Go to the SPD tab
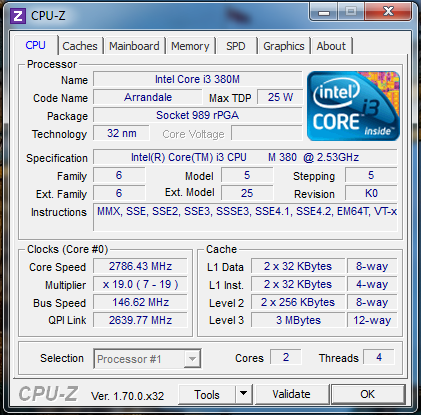 (x=236, y=46)
